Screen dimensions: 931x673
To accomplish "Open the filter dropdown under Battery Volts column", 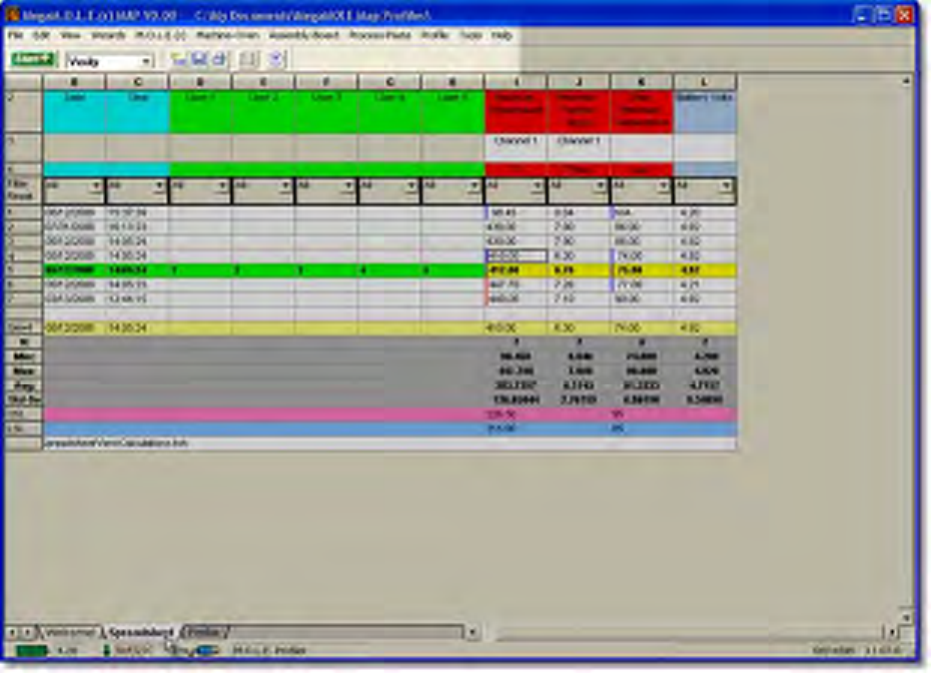I will [x=726, y=186].
